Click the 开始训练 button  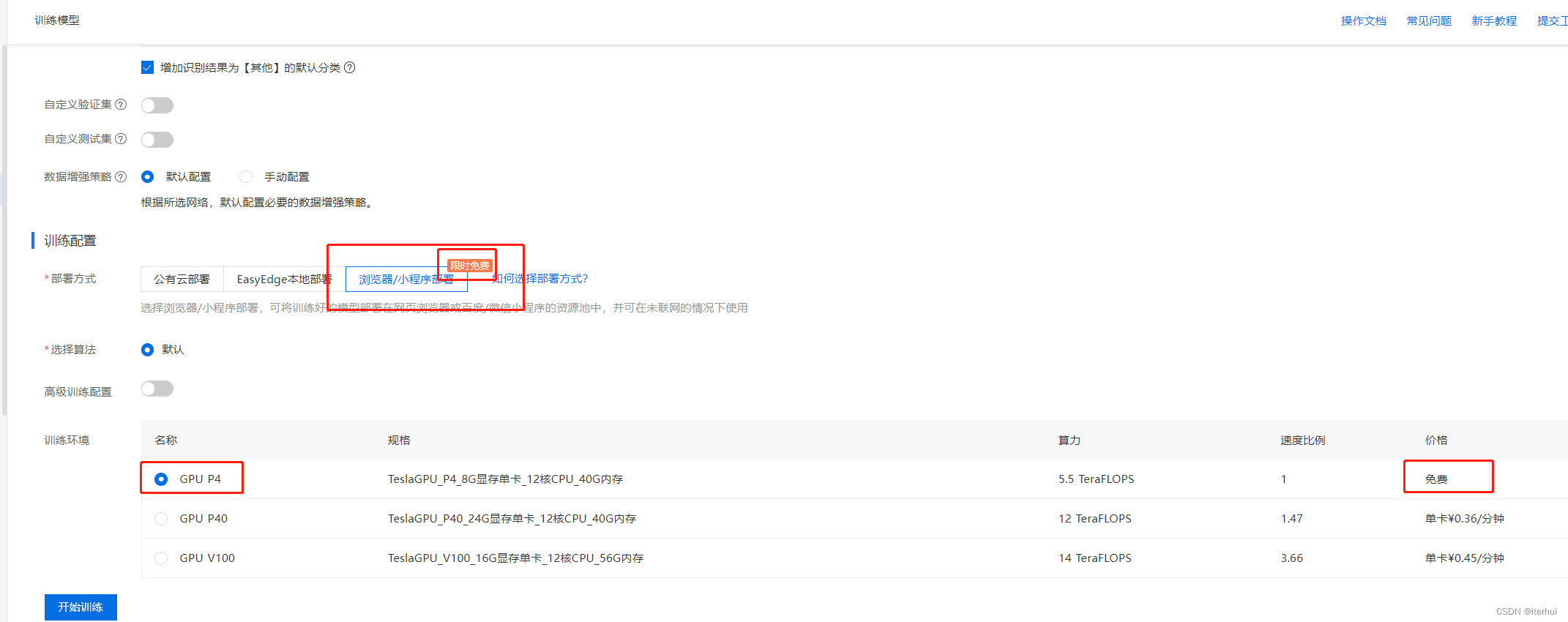tap(81, 607)
